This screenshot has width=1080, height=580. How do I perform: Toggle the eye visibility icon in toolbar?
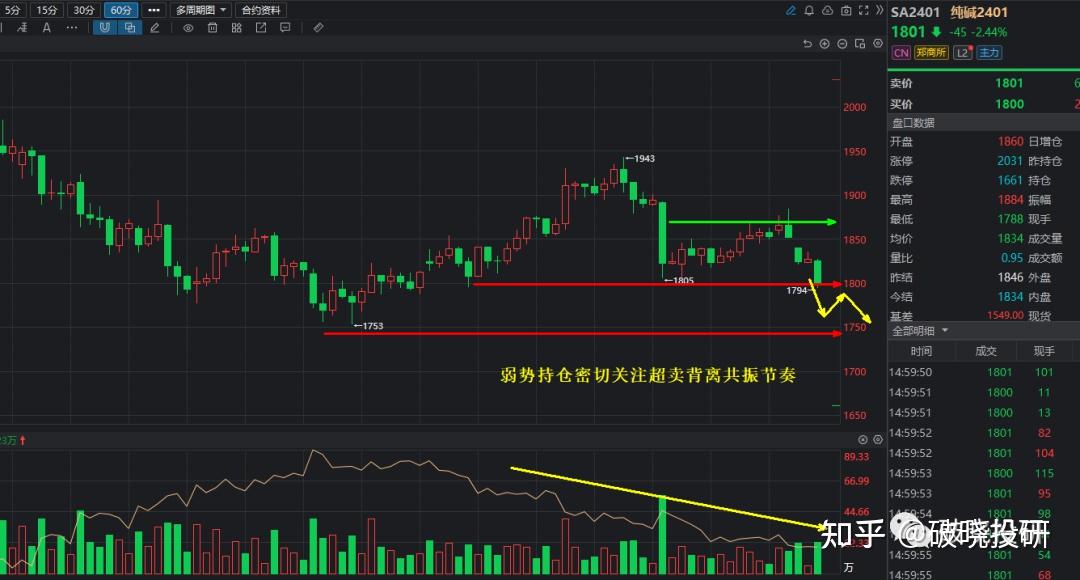tap(187, 28)
